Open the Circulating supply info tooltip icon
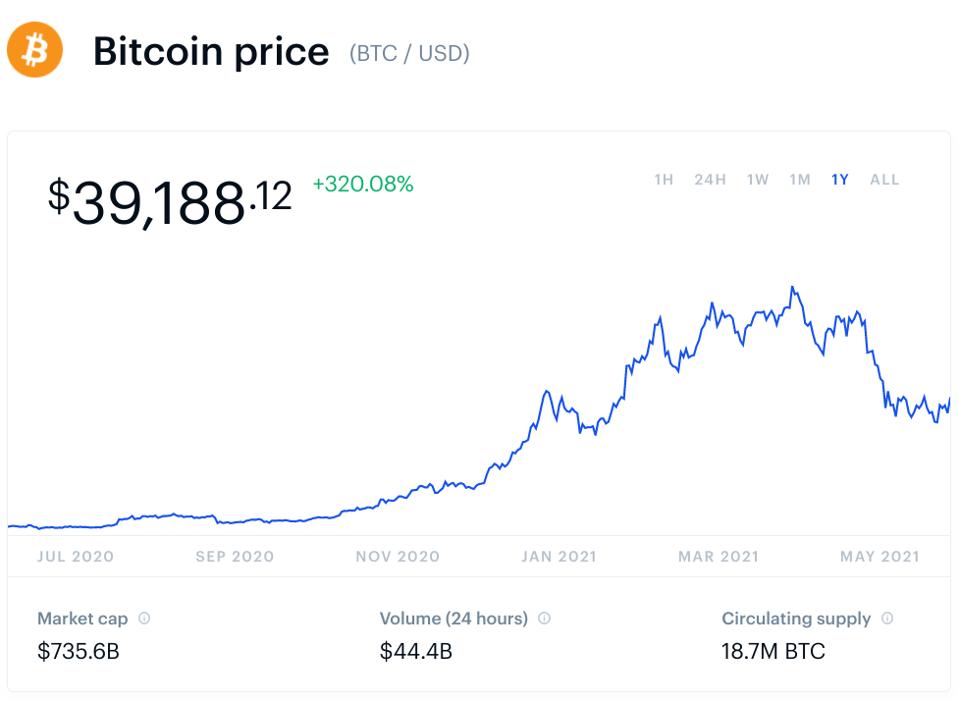The height and width of the screenshot is (702, 959). [886, 618]
